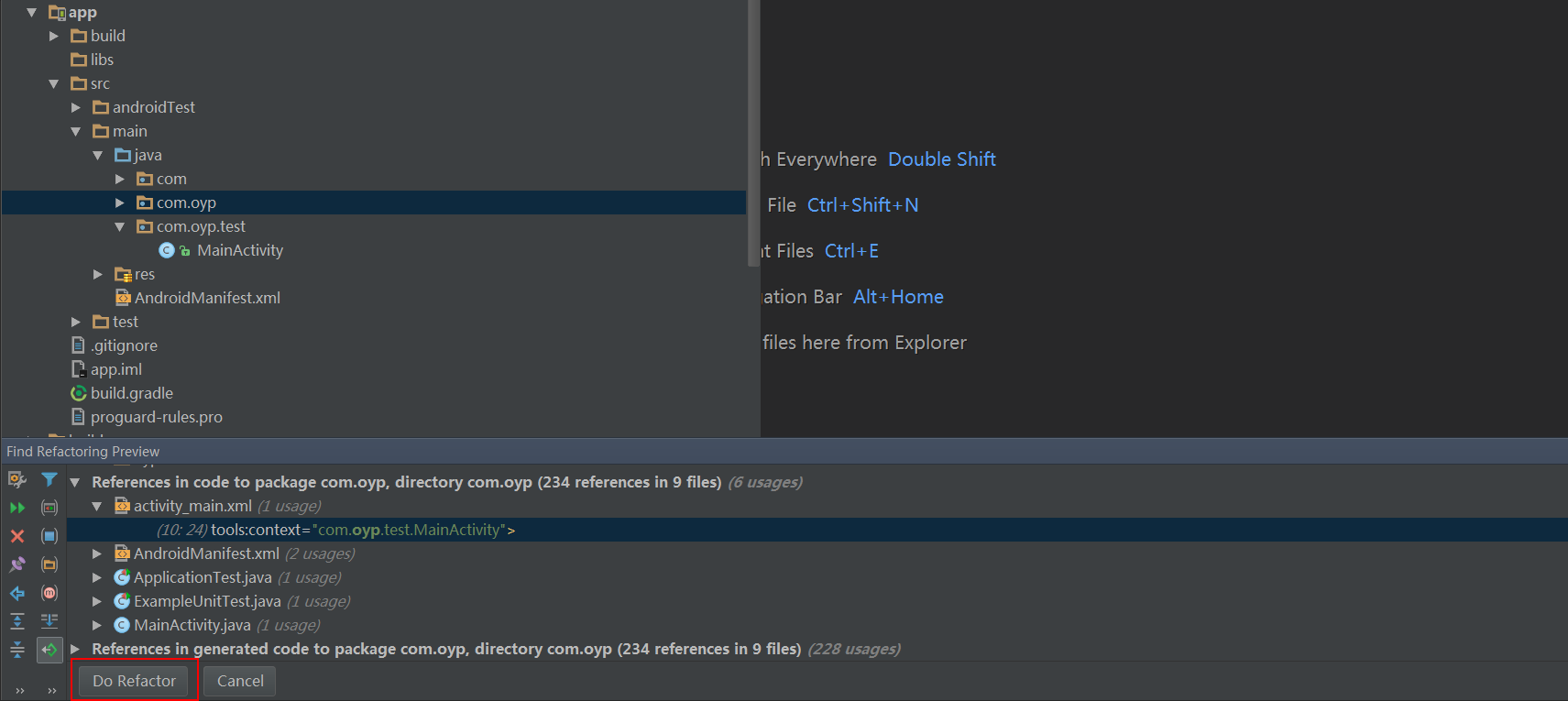Select the app.iml file
1568x701 pixels.
click(115, 369)
